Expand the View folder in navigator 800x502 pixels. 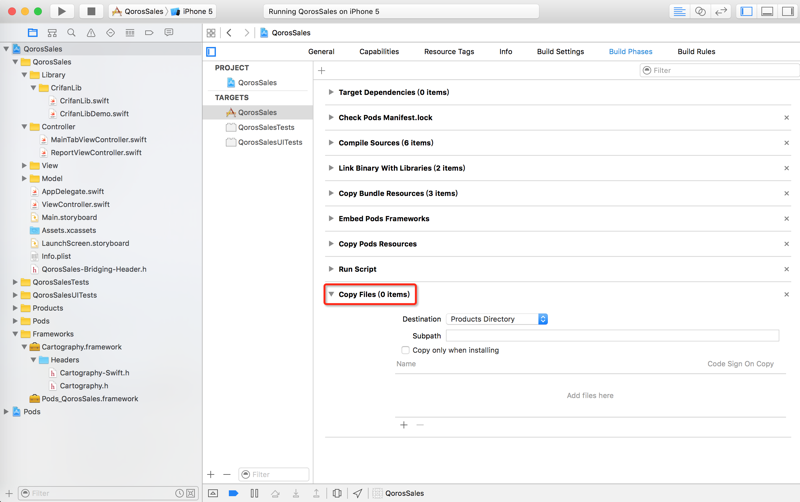click(24, 165)
